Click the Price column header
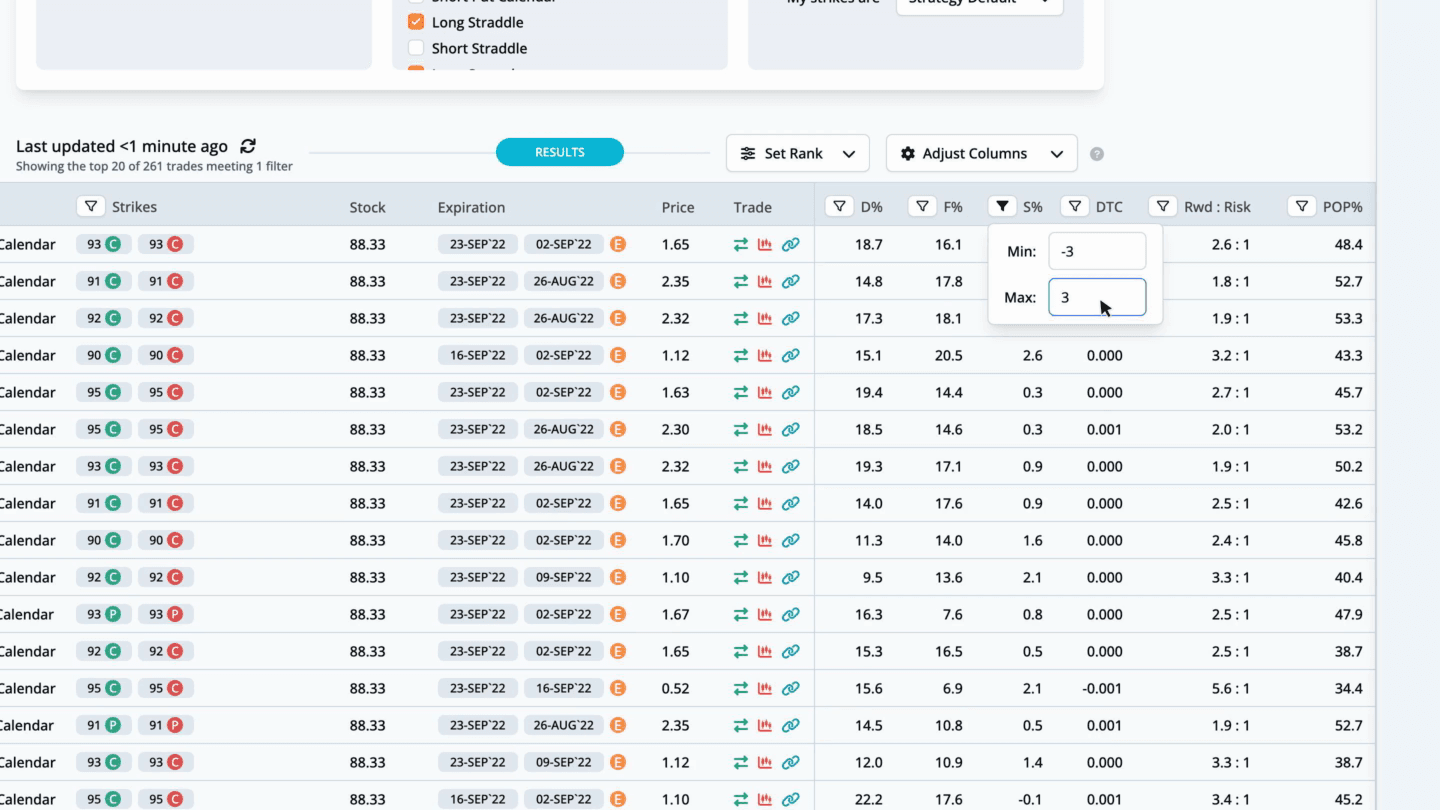 click(x=678, y=207)
